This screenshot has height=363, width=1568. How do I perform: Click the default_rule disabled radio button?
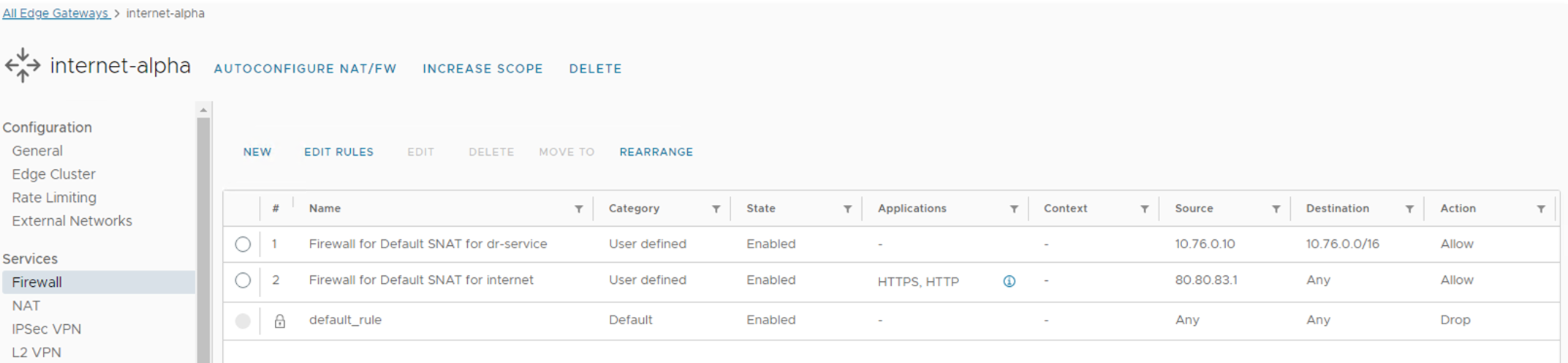(x=243, y=321)
